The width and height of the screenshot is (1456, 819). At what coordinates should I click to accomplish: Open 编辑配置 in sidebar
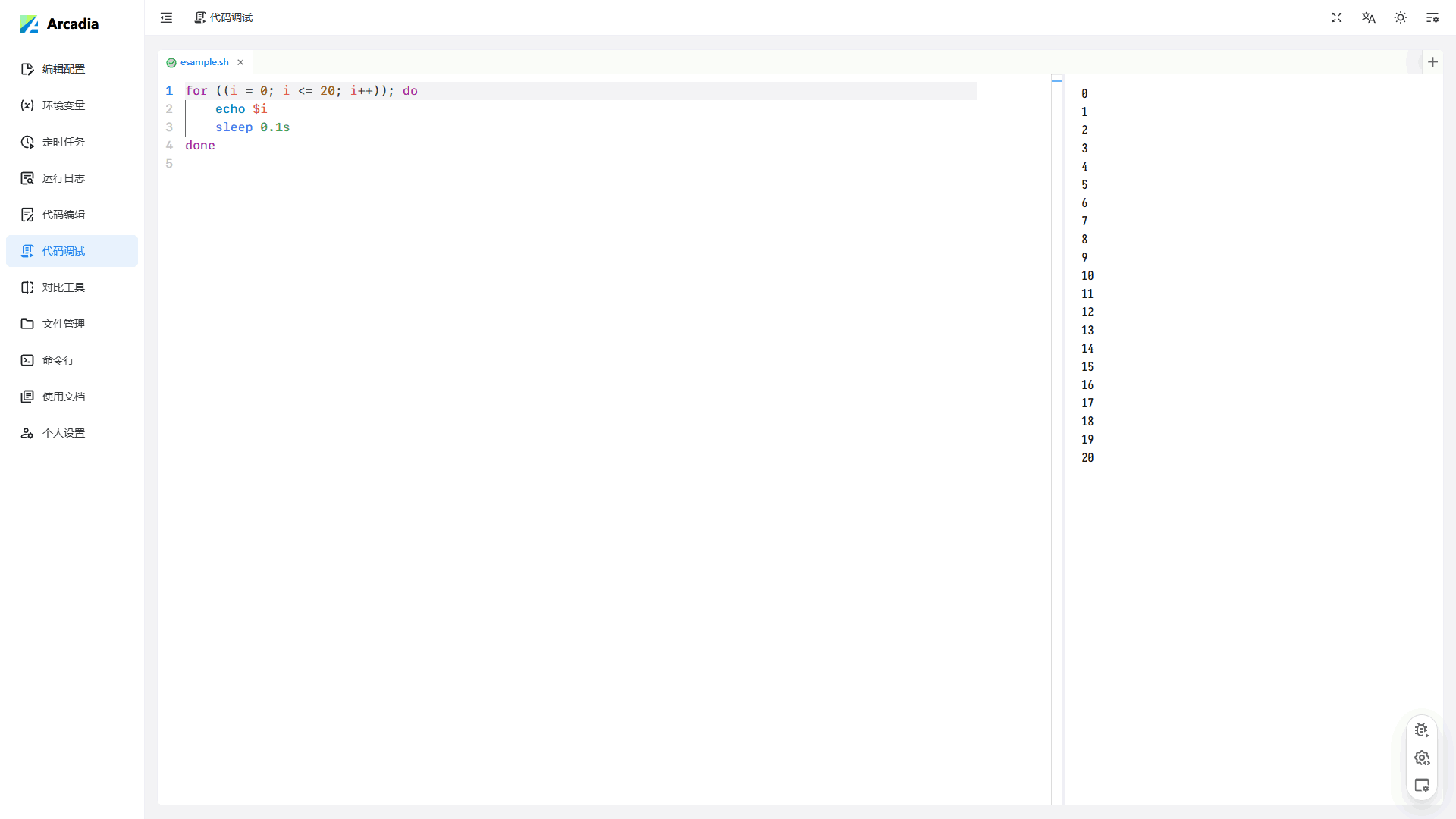click(x=64, y=69)
